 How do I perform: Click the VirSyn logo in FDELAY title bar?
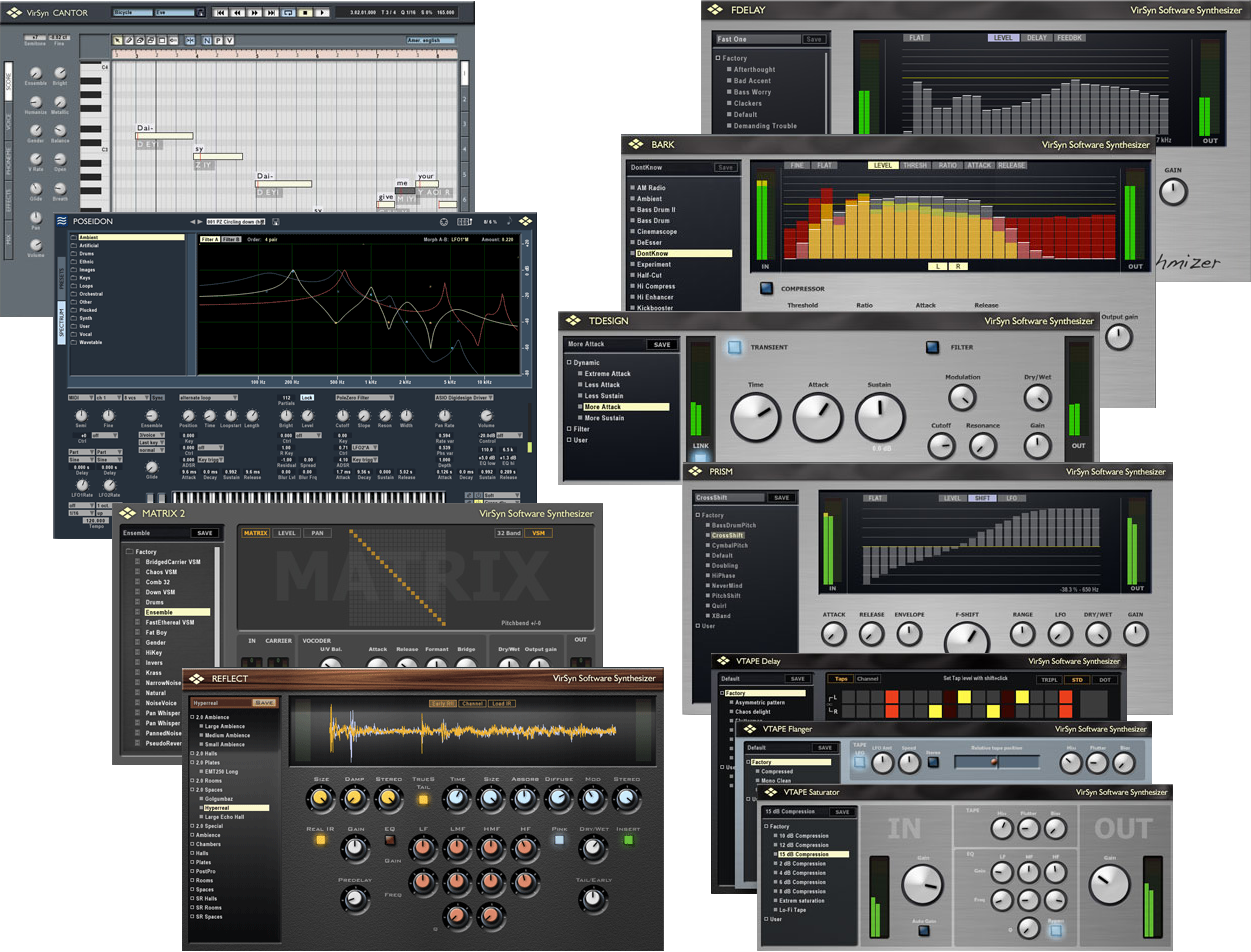[x=714, y=9]
